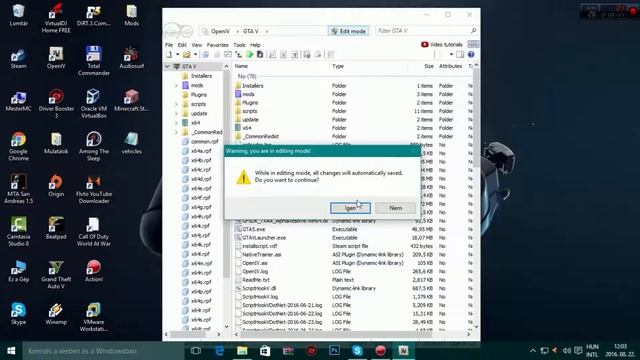This screenshot has height=360, width=640.
Task: Select the Google Chrome desktop icon
Action: pos(18,147)
